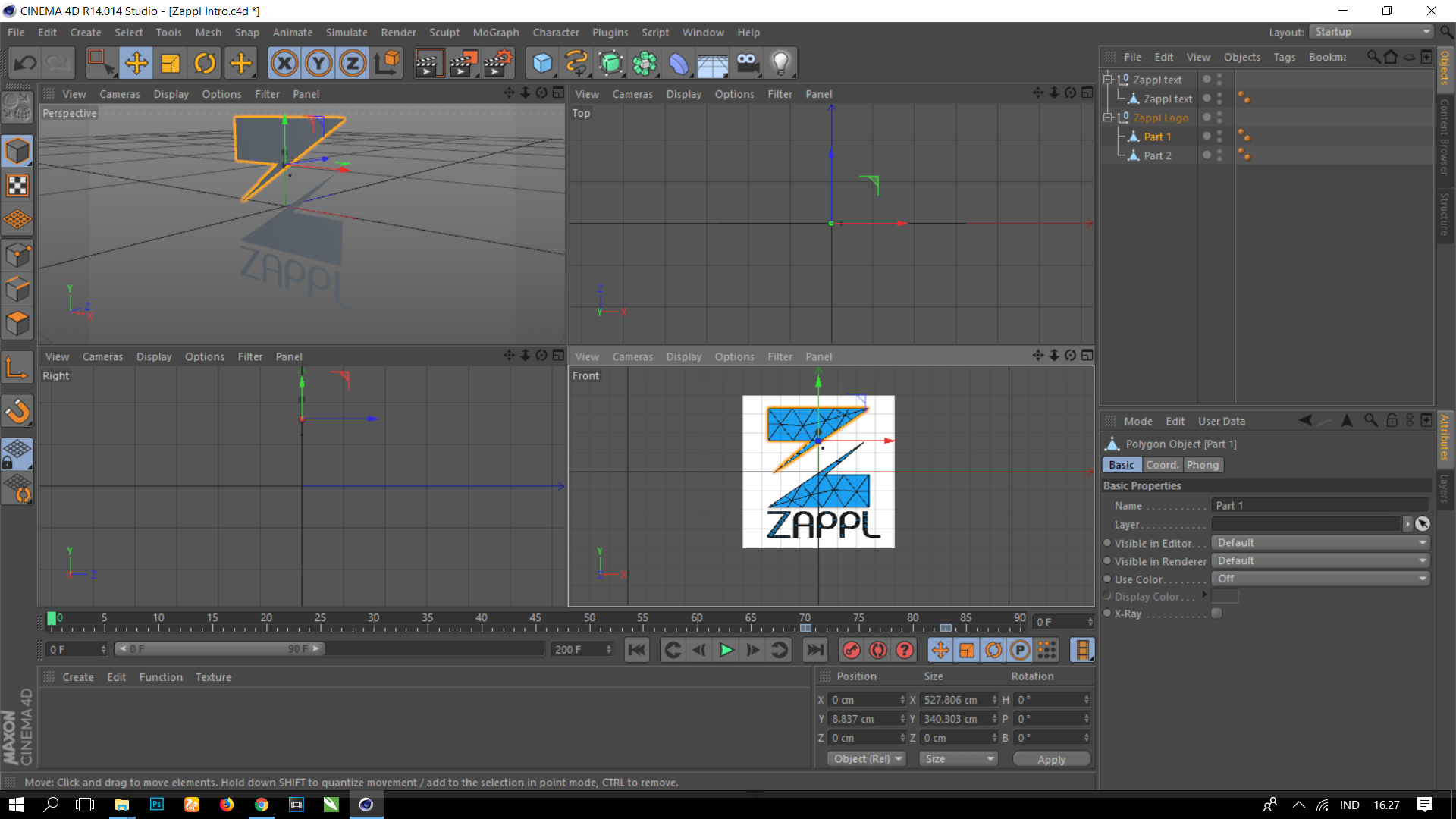Viewport: 1456px width, 819px height.
Task: Switch to Coord. tab
Action: (x=1162, y=465)
